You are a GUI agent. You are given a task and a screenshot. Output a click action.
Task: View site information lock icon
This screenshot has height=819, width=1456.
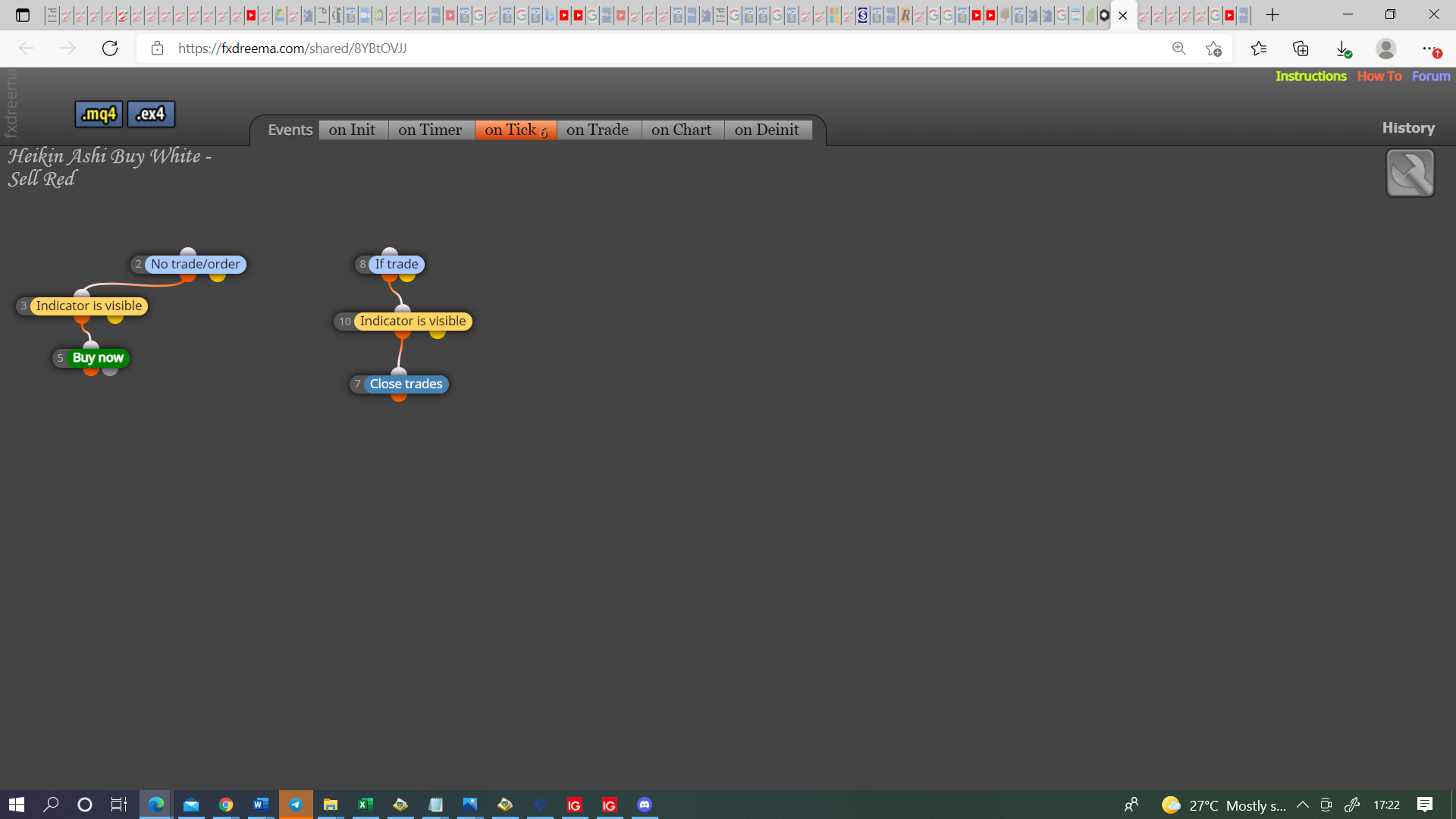point(157,49)
